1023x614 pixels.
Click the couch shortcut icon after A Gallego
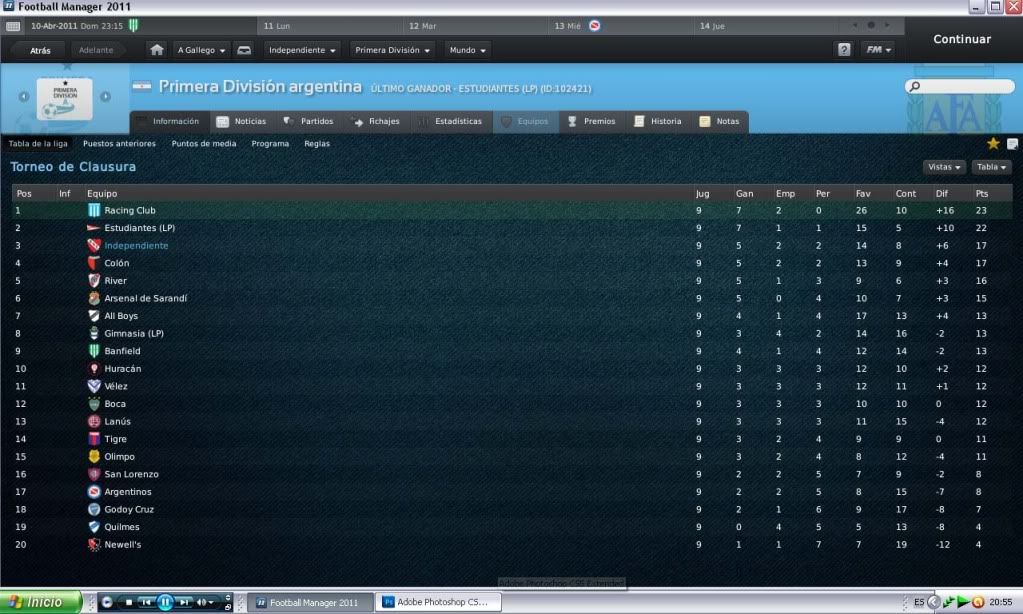tap(244, 50)
